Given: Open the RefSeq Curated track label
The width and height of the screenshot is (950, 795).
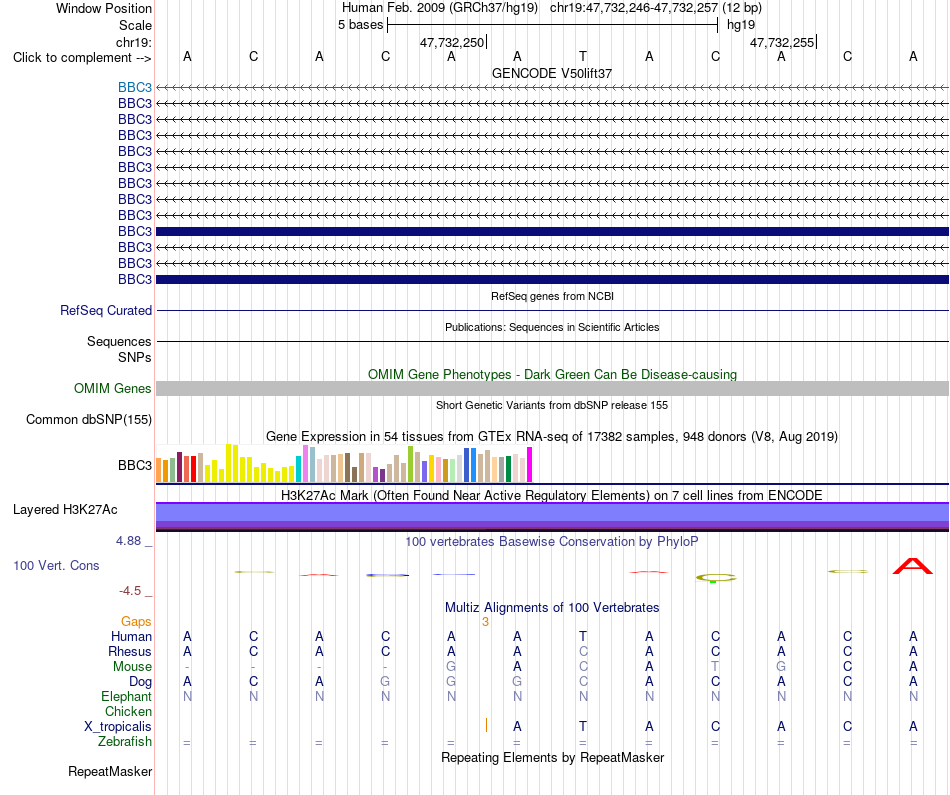Looking at the screenshot, I should (x=106, y=310).
